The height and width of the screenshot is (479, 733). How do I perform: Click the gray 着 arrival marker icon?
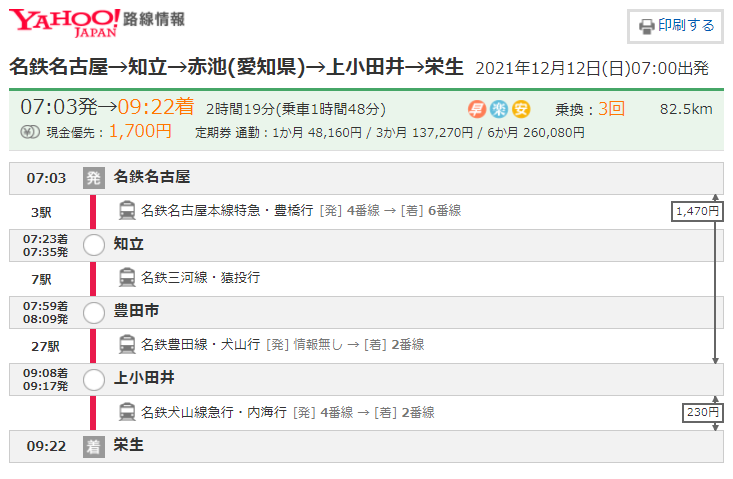93,447
